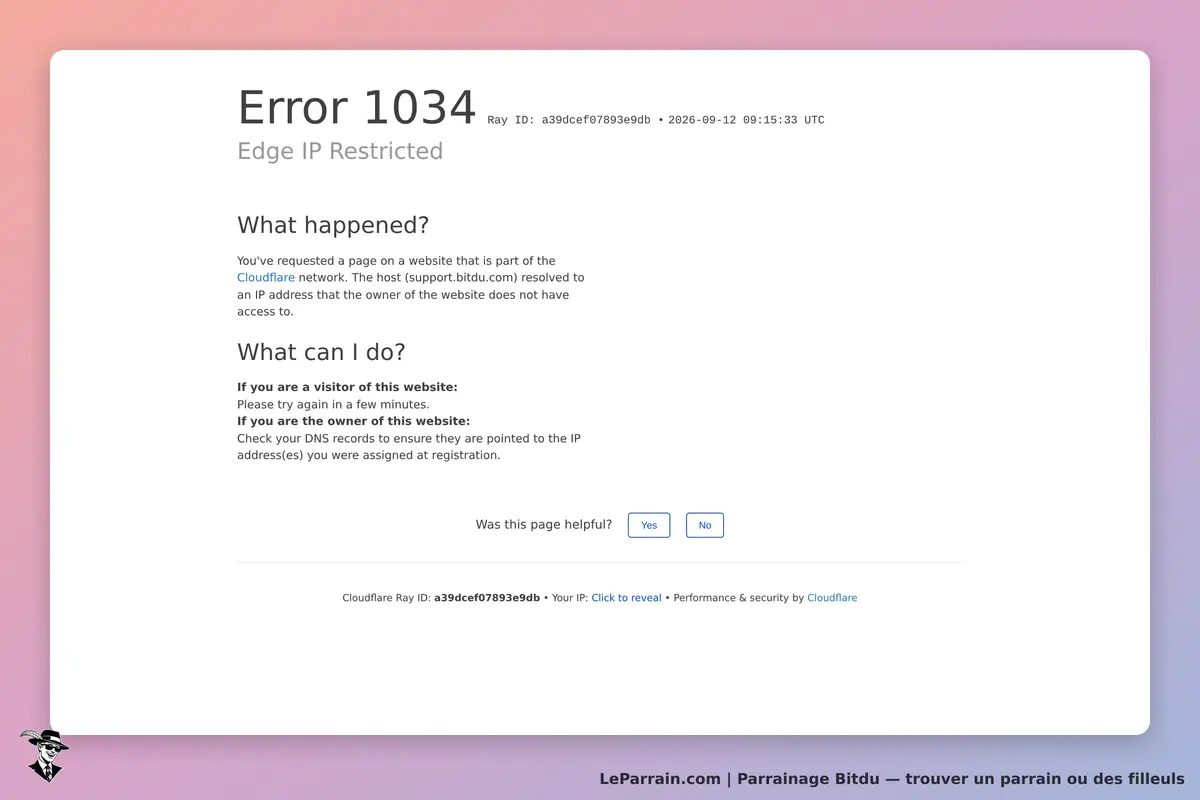The height and width of the screenshot is (800, 1200).
Task: Click the What happened? heading
Action: (x=333, y=225)
